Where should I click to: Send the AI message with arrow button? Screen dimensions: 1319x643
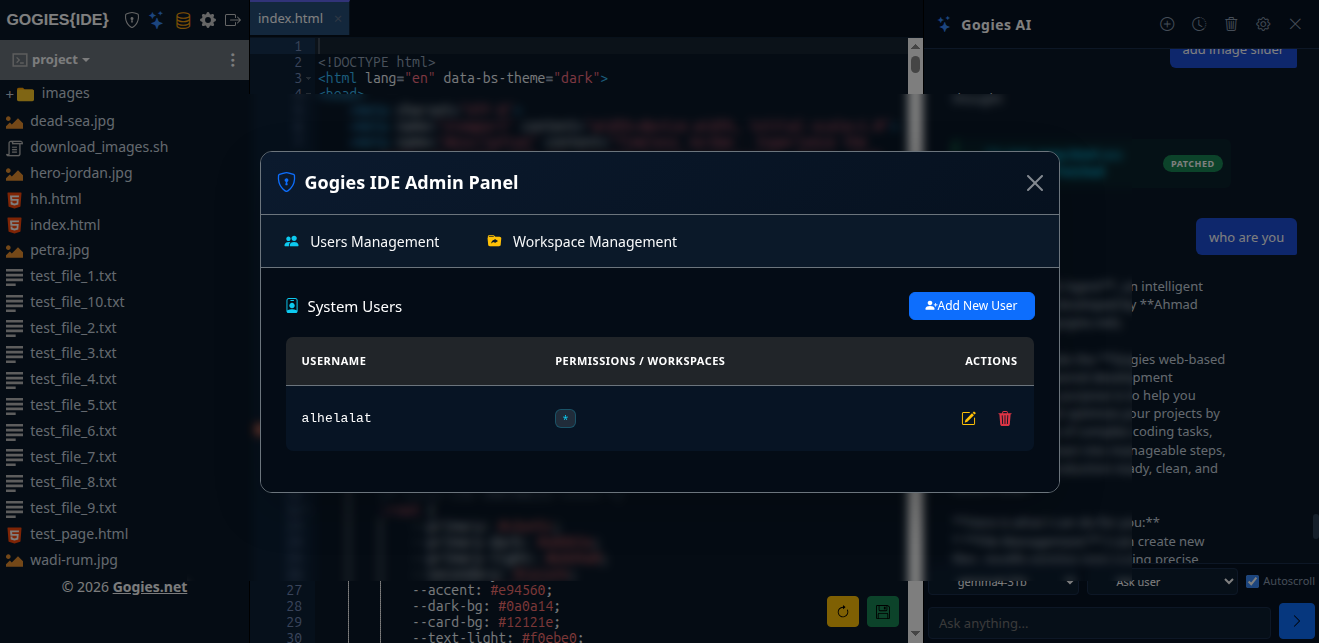tap(1297, 621)
